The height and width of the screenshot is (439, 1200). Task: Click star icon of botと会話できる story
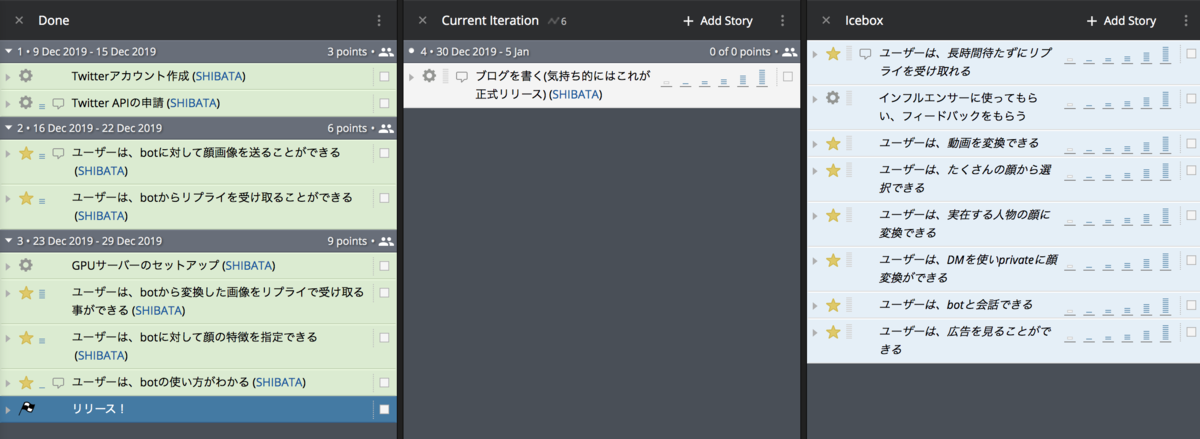pyautogui.click(x=833, y=305)
